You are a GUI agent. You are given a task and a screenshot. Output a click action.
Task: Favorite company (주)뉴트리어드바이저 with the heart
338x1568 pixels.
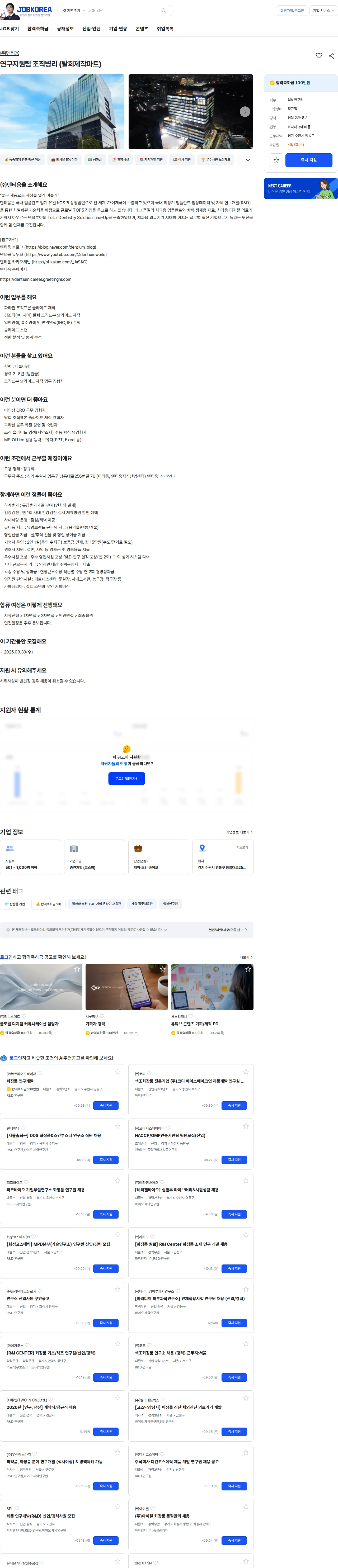coord(40,1074)
